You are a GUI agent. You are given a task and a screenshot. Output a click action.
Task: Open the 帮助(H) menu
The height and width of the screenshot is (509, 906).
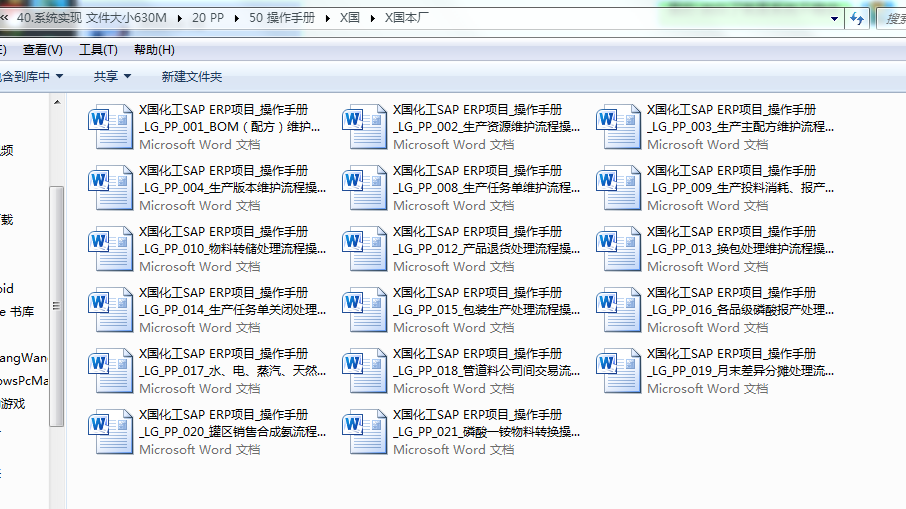[154, 50]
